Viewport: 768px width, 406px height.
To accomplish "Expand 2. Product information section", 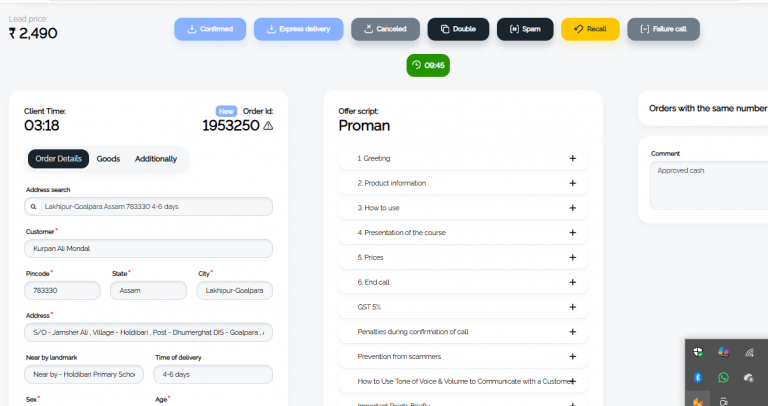I will (x=463, y=183).
